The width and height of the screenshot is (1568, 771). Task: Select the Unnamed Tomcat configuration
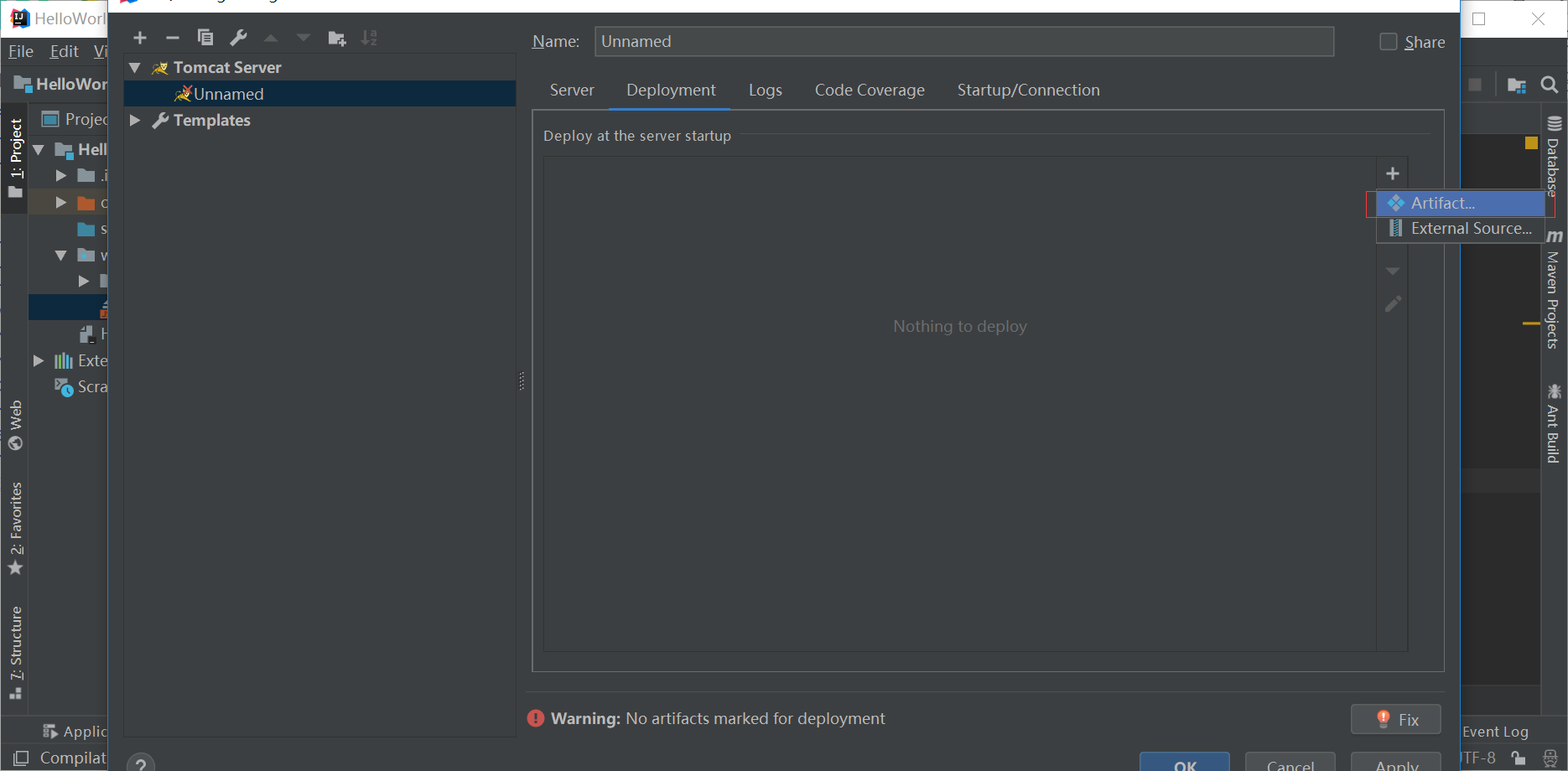[x=319, y=94]
